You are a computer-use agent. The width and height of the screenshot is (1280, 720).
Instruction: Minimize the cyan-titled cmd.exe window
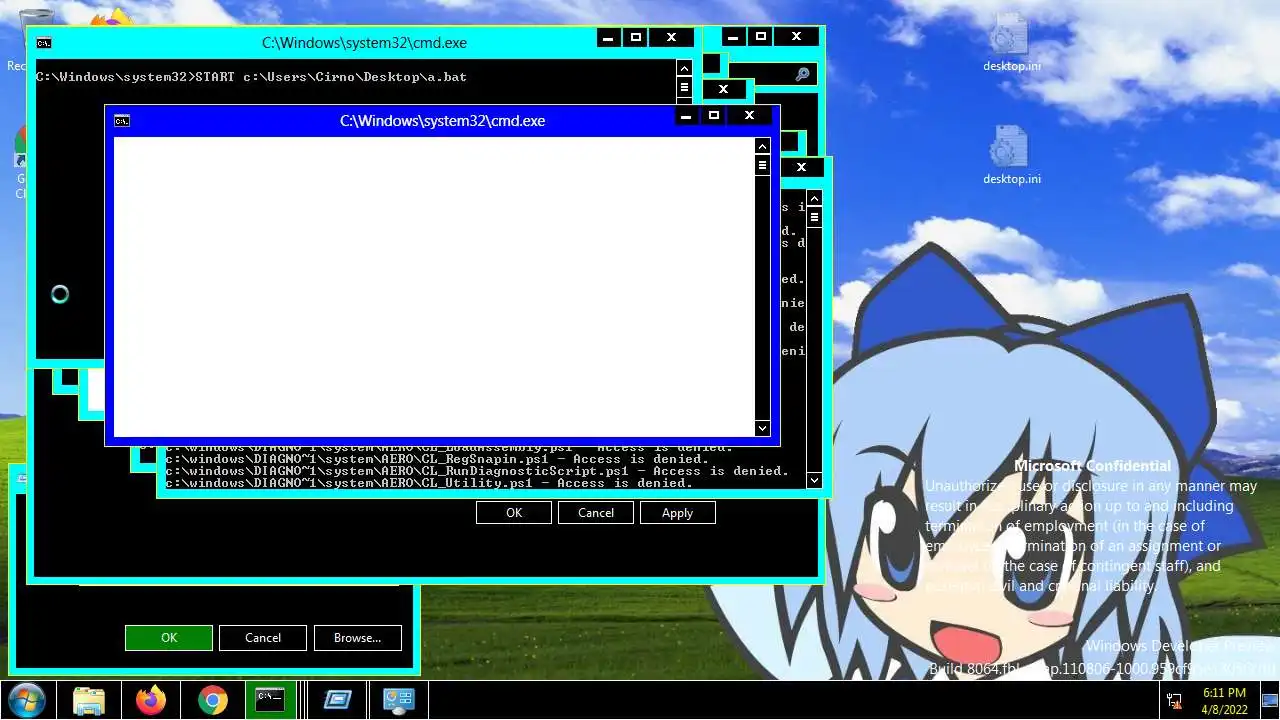[x=608, y=38]
